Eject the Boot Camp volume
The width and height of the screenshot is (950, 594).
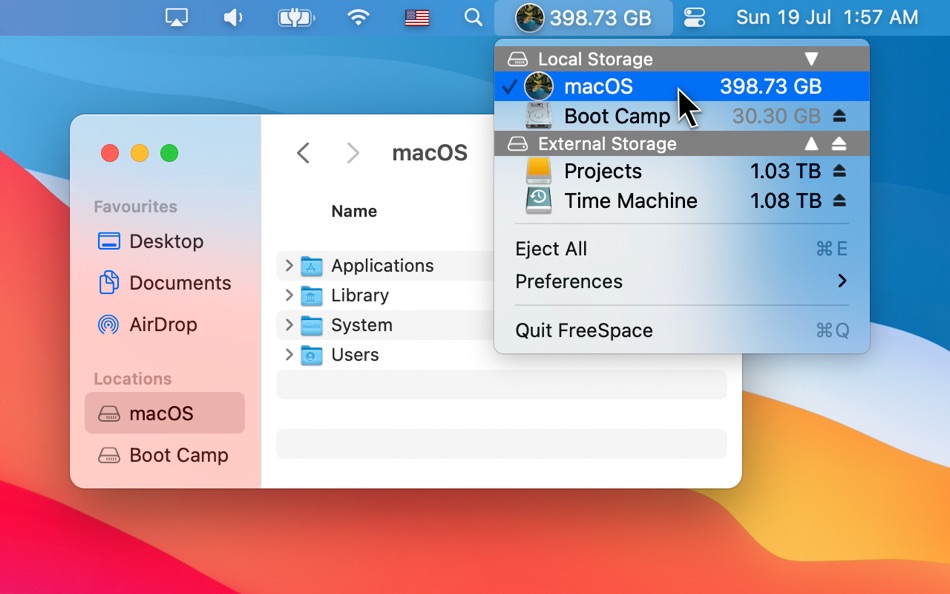(x=839, y=115)
